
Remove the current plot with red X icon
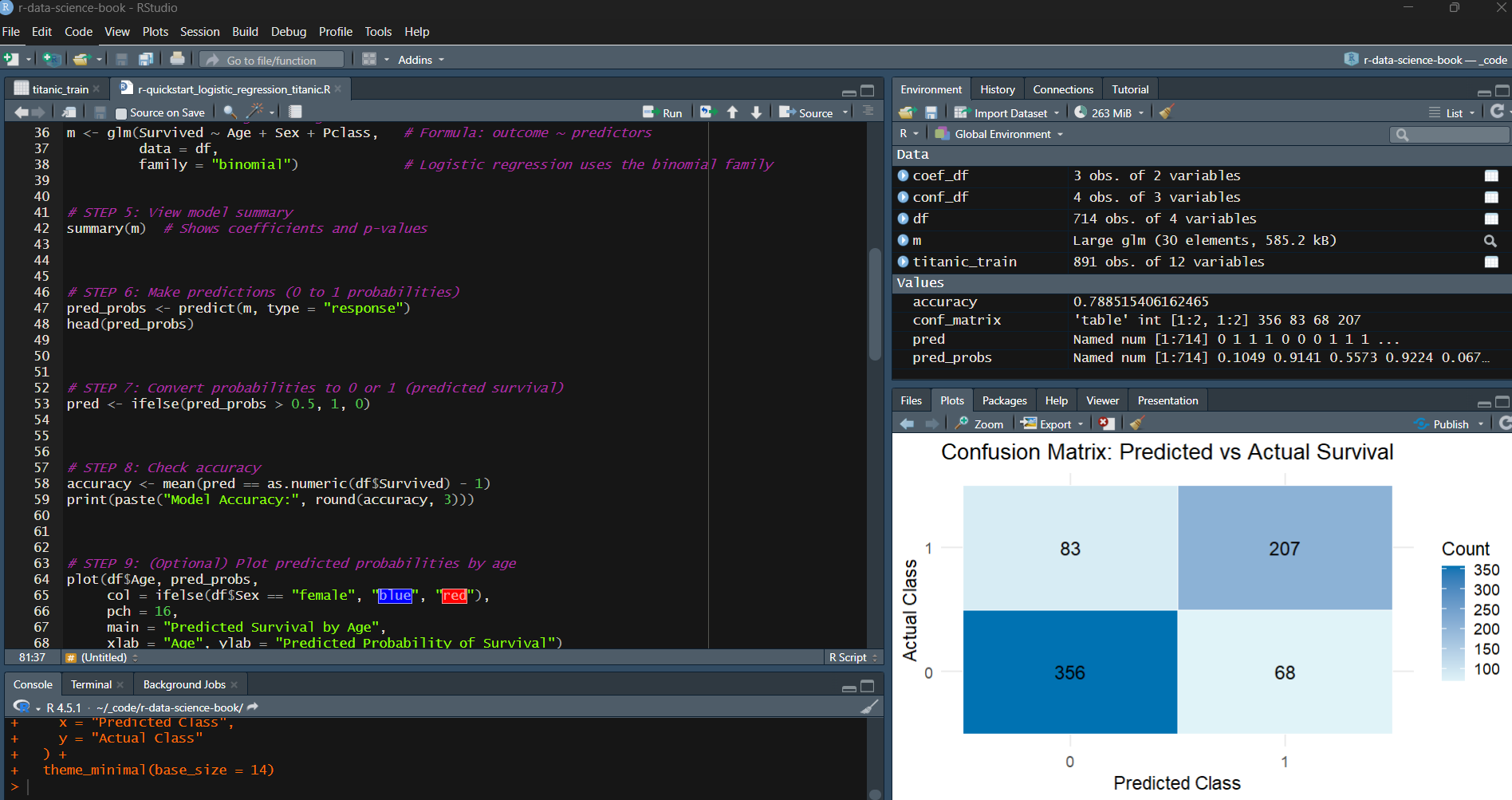1106,424
